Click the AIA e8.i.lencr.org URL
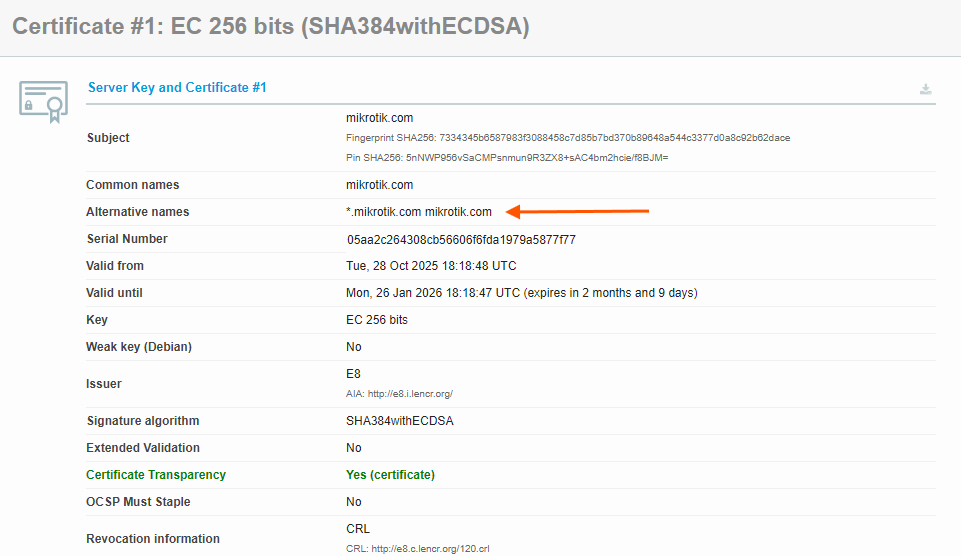Viewport: 961px width, 556px height. pos(399,394)
